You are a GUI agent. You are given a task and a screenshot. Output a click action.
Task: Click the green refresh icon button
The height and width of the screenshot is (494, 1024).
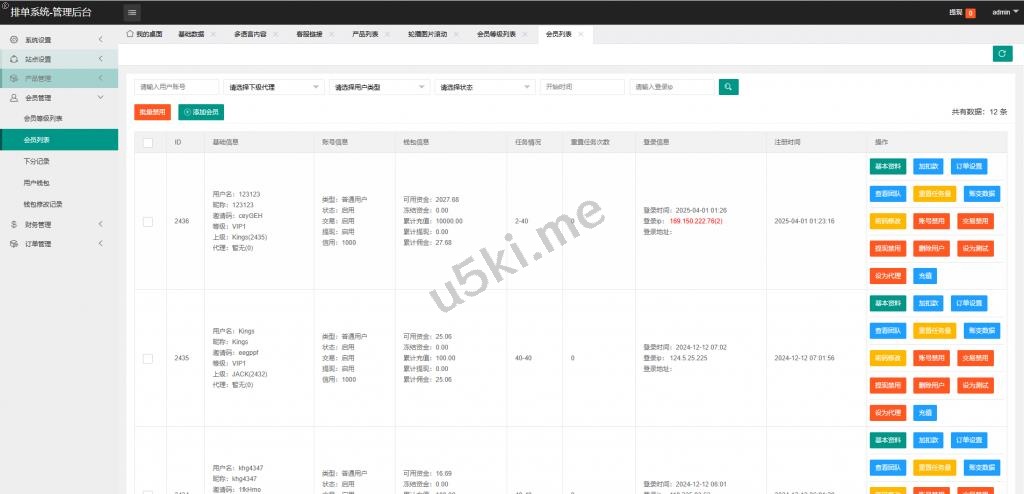tap(1001, 54)
